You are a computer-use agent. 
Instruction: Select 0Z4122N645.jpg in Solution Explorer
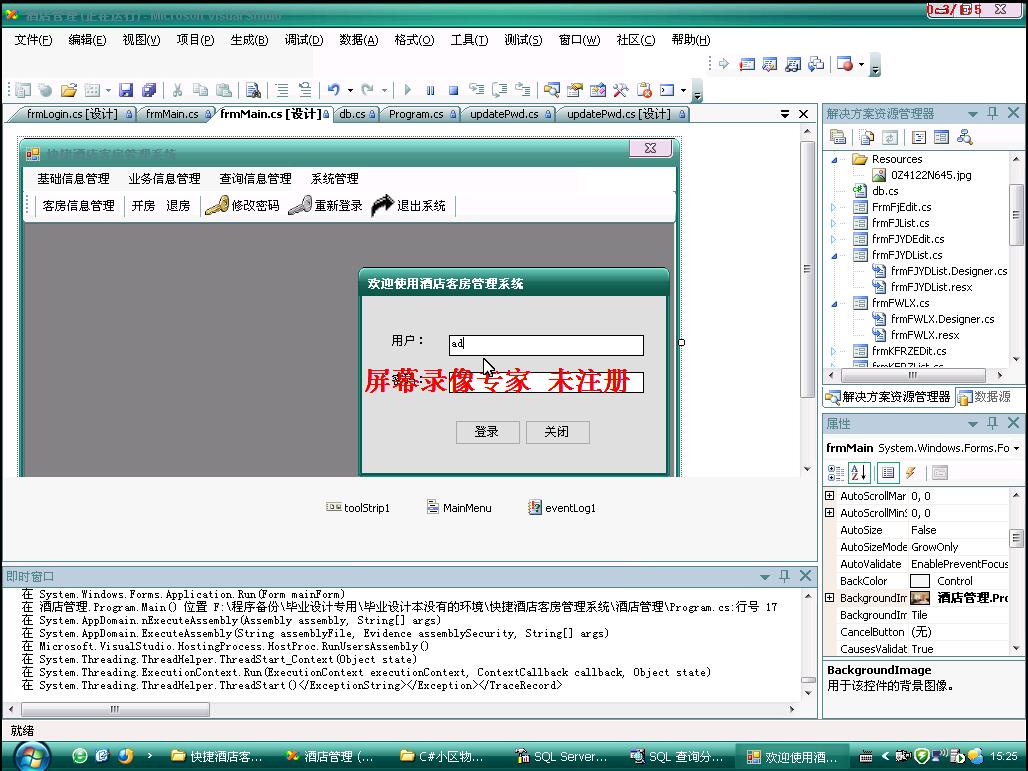coord(930,175)
